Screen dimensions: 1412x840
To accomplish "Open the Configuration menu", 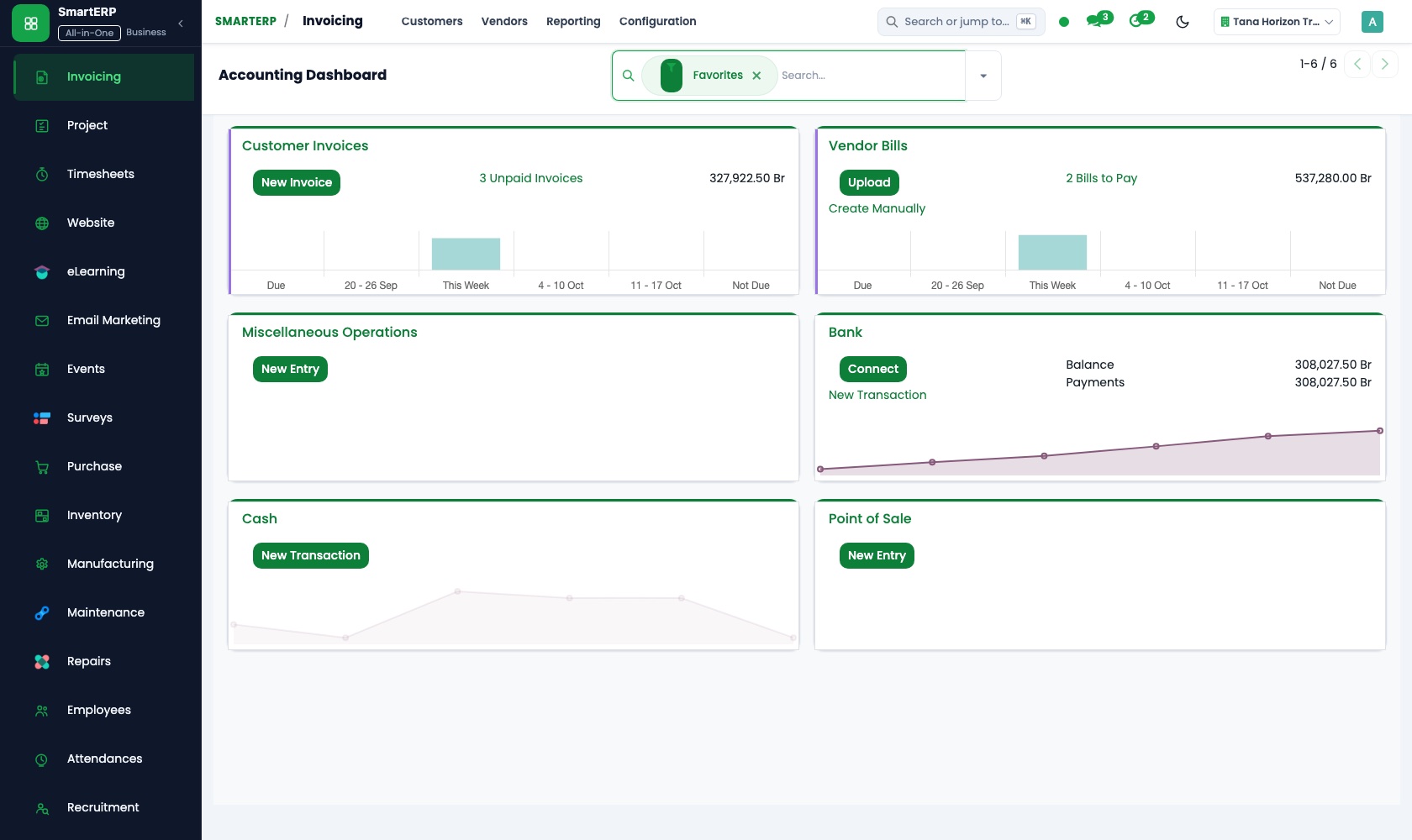I will pos(657,21).
